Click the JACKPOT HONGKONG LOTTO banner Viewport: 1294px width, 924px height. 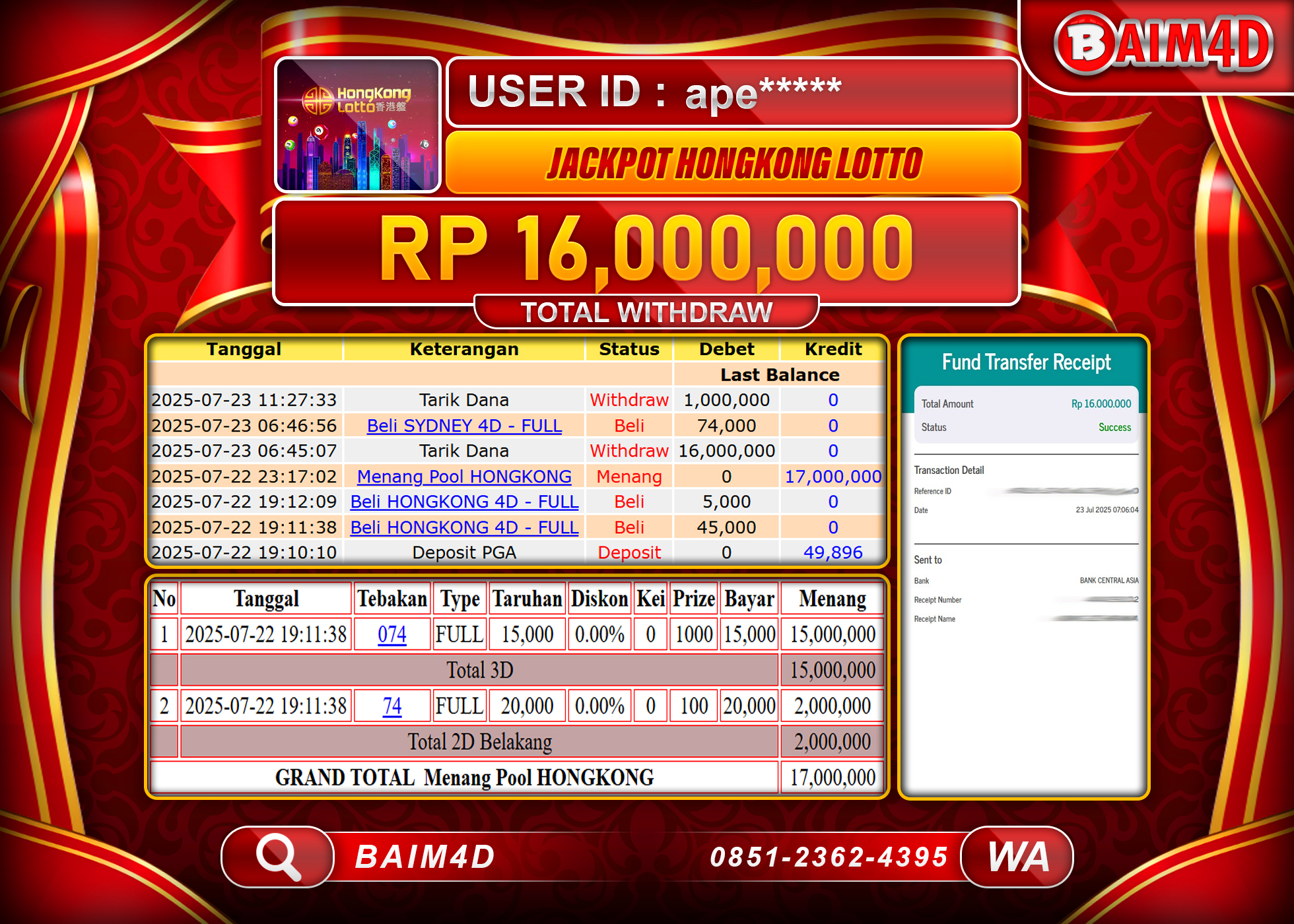(x=734, y=163)
